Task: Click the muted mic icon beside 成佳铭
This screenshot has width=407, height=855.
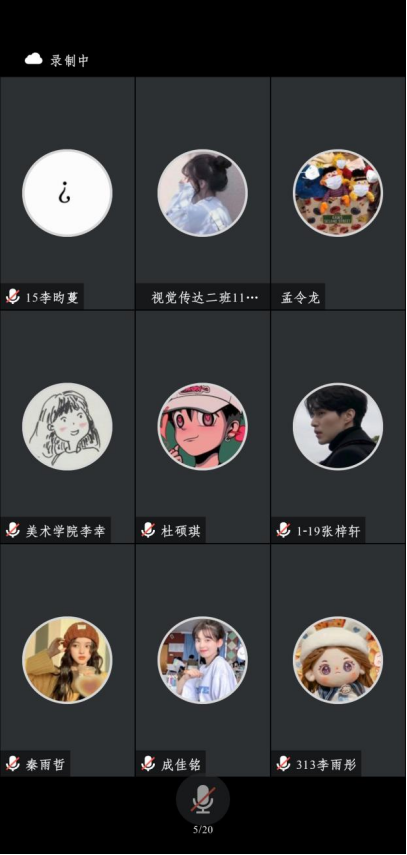Action: tap(148, 764)
